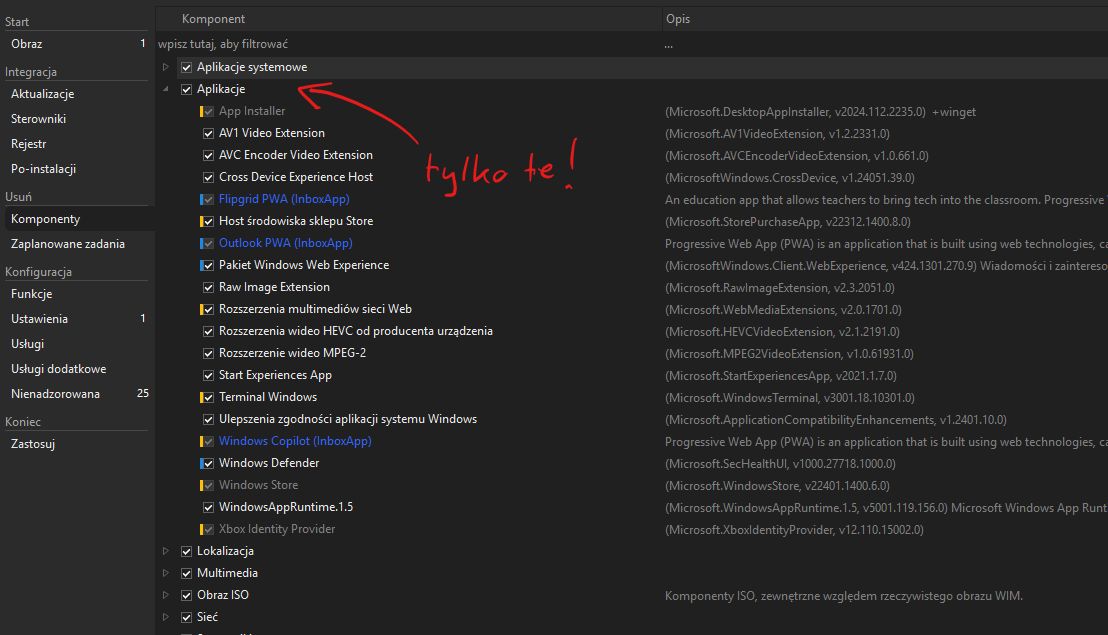
Task: Go to the Nienadzorowana configuration page
Action: click(55, 394)
